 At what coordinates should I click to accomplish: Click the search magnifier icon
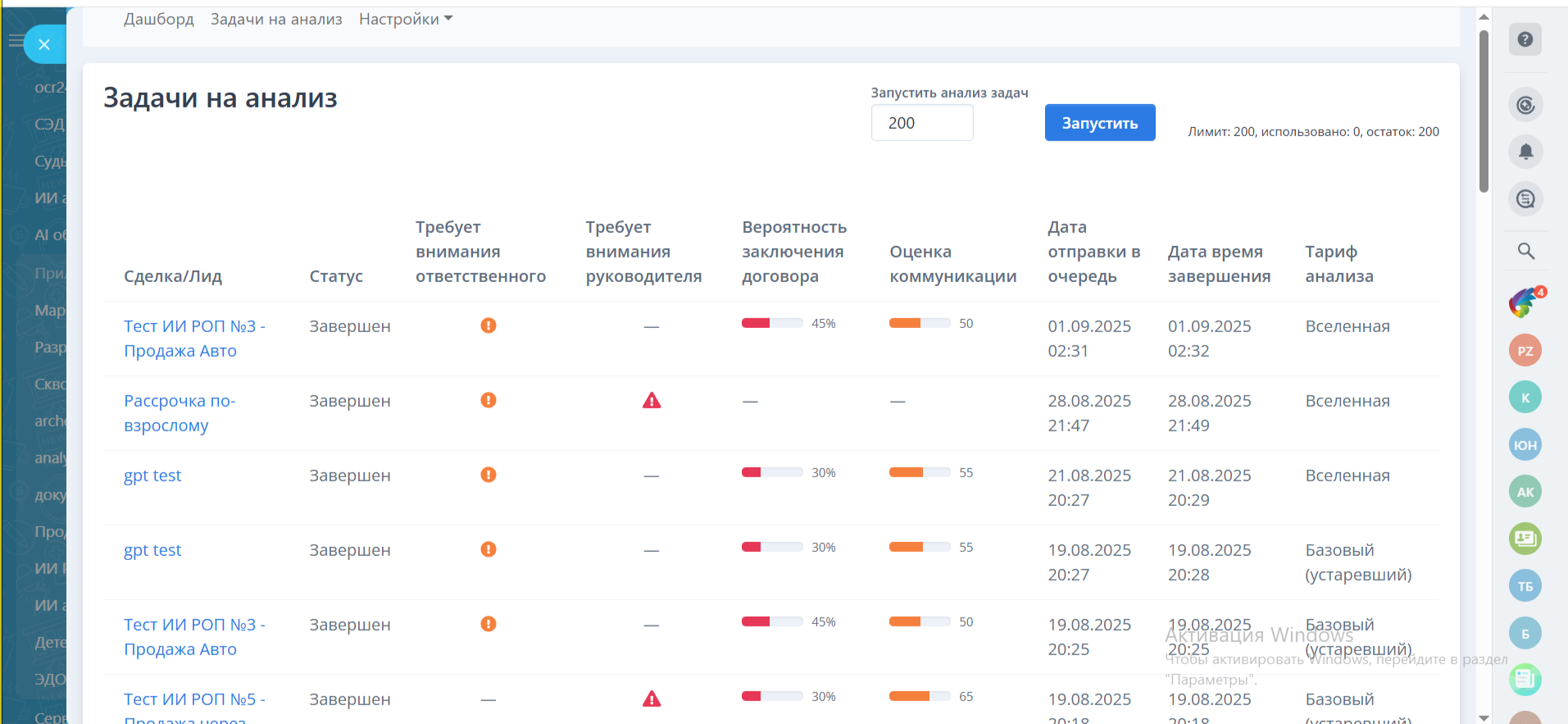tap(1525, 251)
